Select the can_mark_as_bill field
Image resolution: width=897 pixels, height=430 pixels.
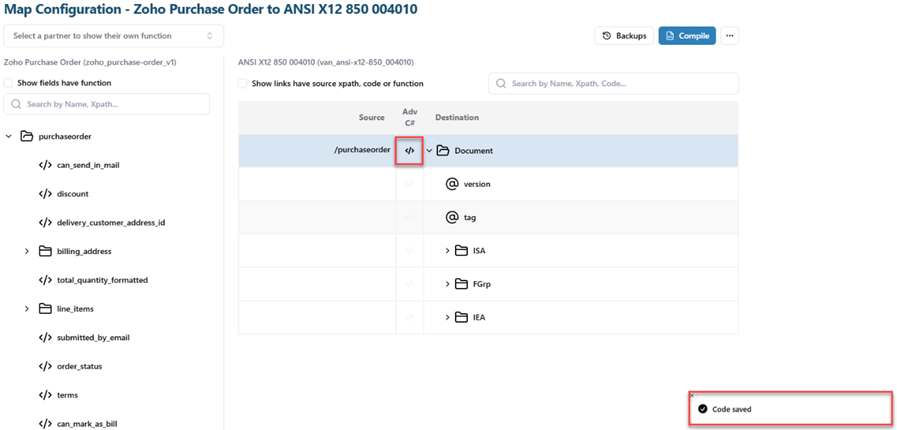87,424
